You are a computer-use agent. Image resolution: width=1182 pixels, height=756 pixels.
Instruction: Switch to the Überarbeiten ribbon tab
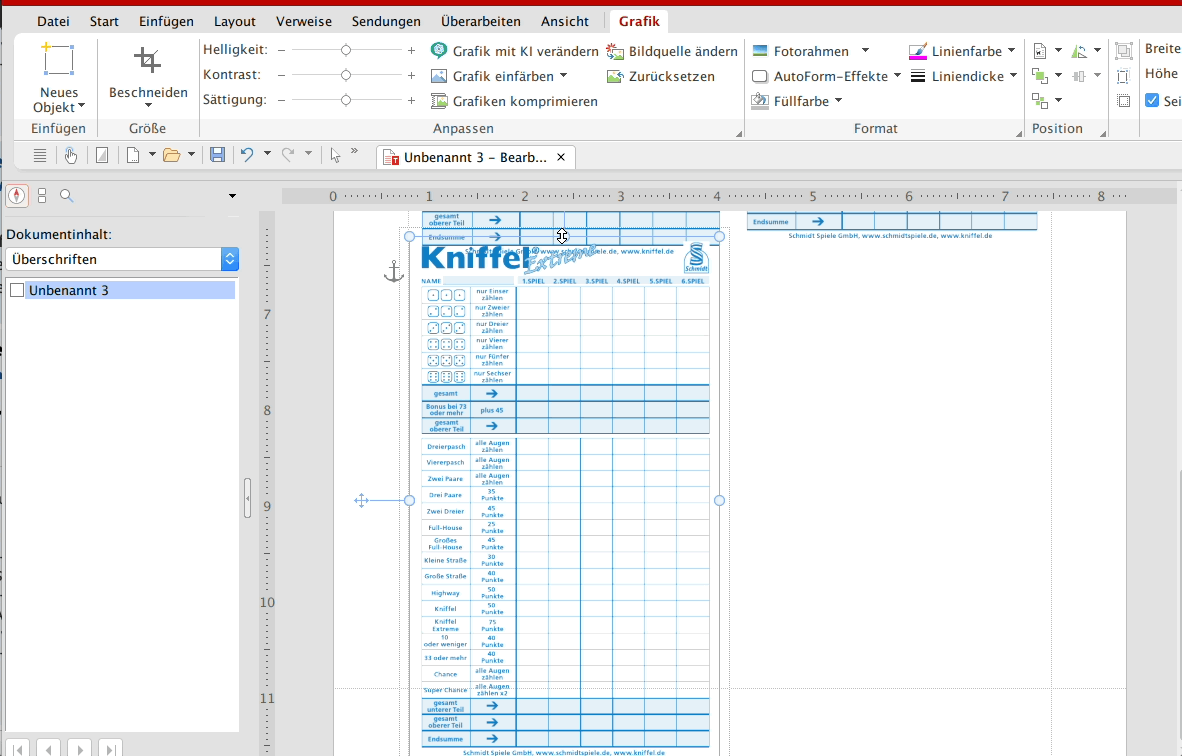coord(481,21)
